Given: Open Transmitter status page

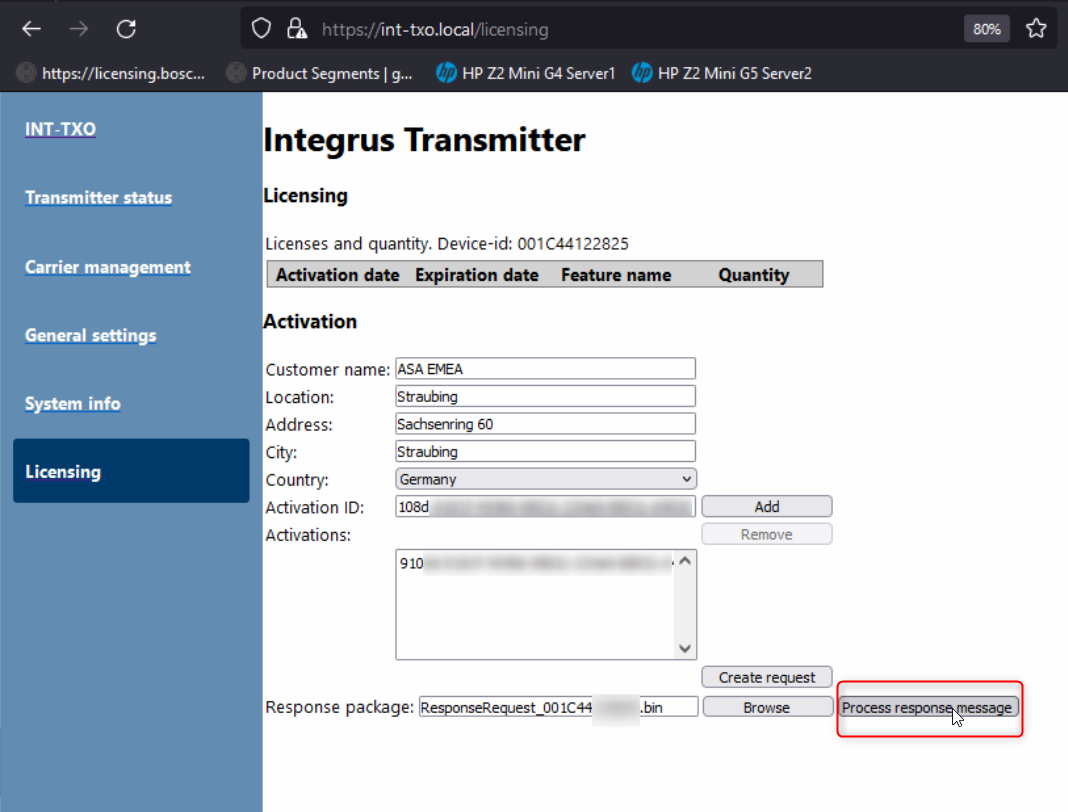Looking at the screenshot, I should click(x=98, y=198).
